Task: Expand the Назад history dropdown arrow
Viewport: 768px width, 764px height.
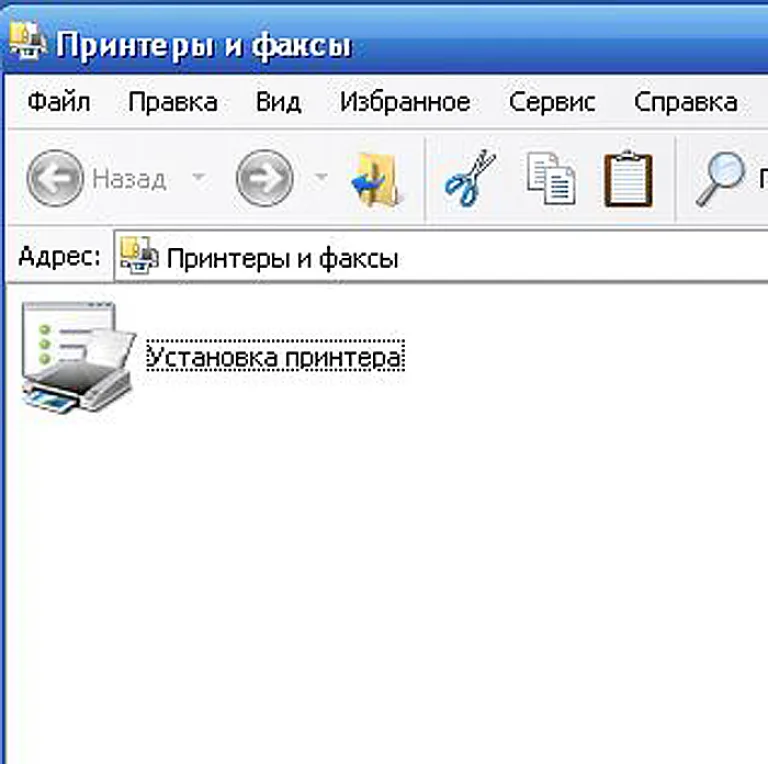Action: [198, 176]
